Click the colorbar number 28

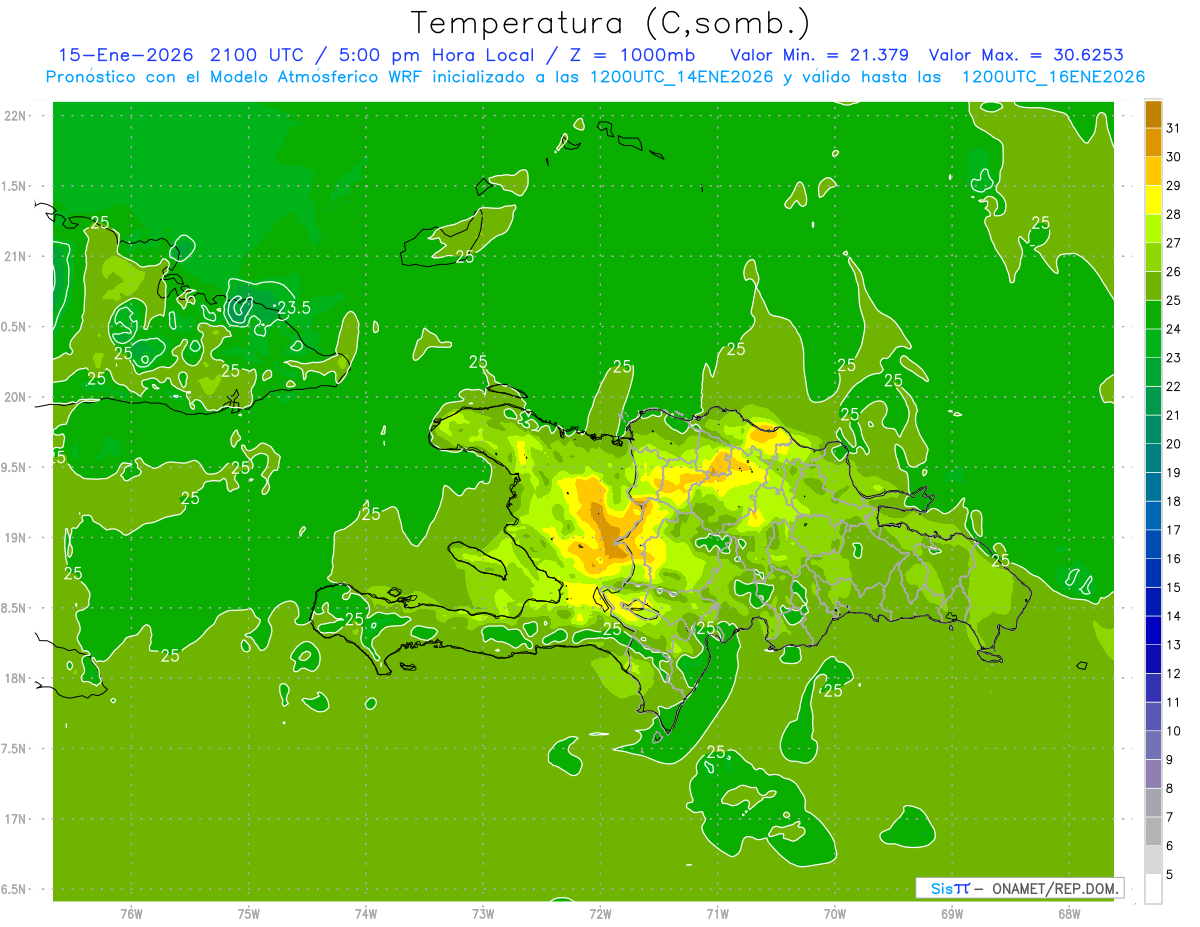click(x=1174, y=214)
